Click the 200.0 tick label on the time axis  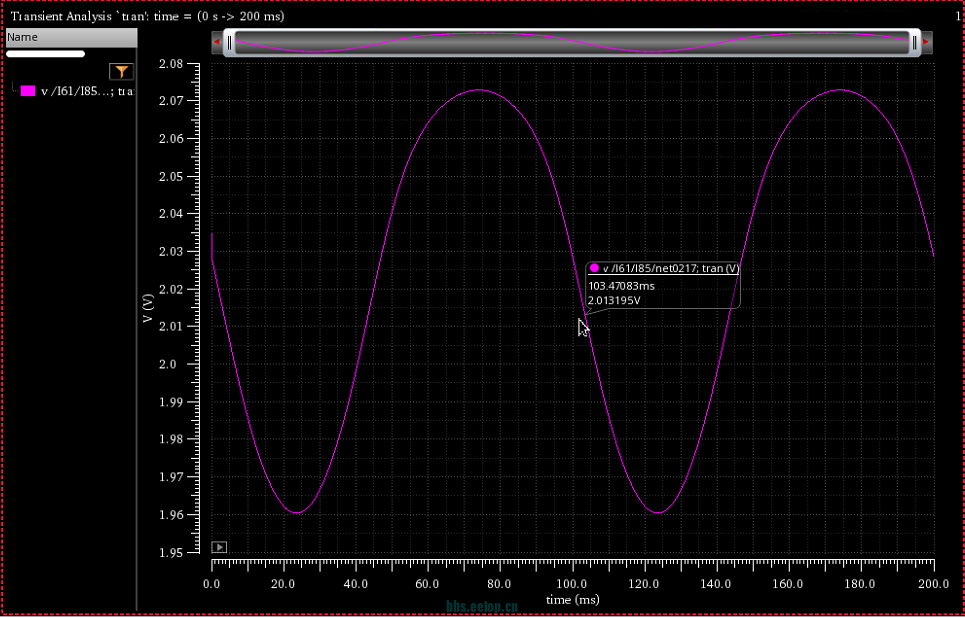pyautogui.click(x=934, y=584)
